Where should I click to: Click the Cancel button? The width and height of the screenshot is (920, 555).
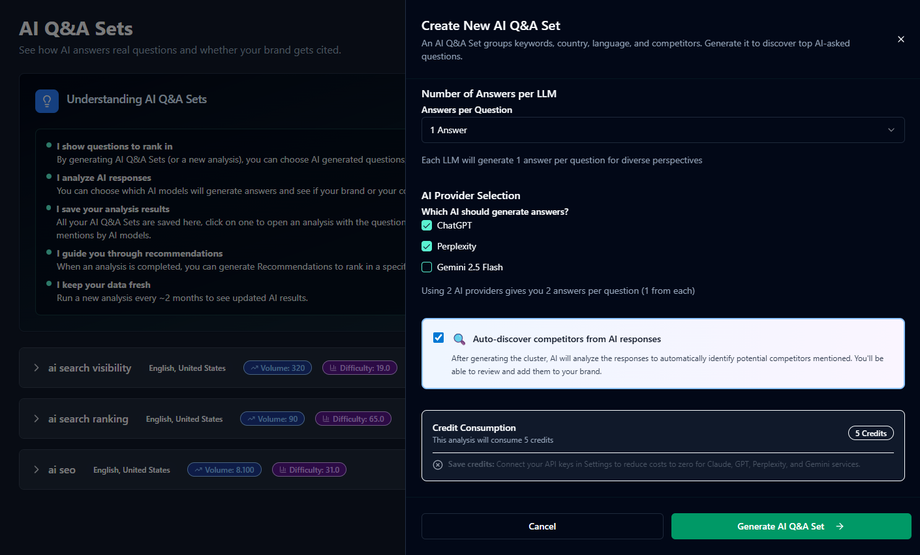tap(542, 526)
